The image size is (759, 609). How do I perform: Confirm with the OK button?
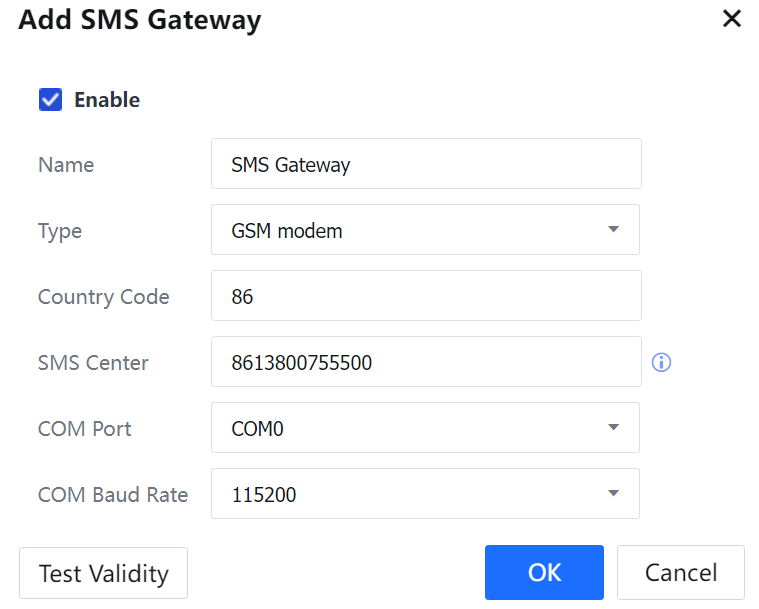tap(544, 573)
